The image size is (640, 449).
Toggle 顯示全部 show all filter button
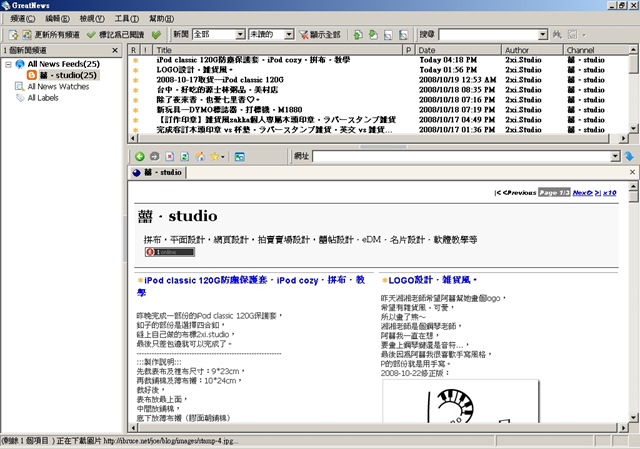pyautogui.click(x=320, y=35)
